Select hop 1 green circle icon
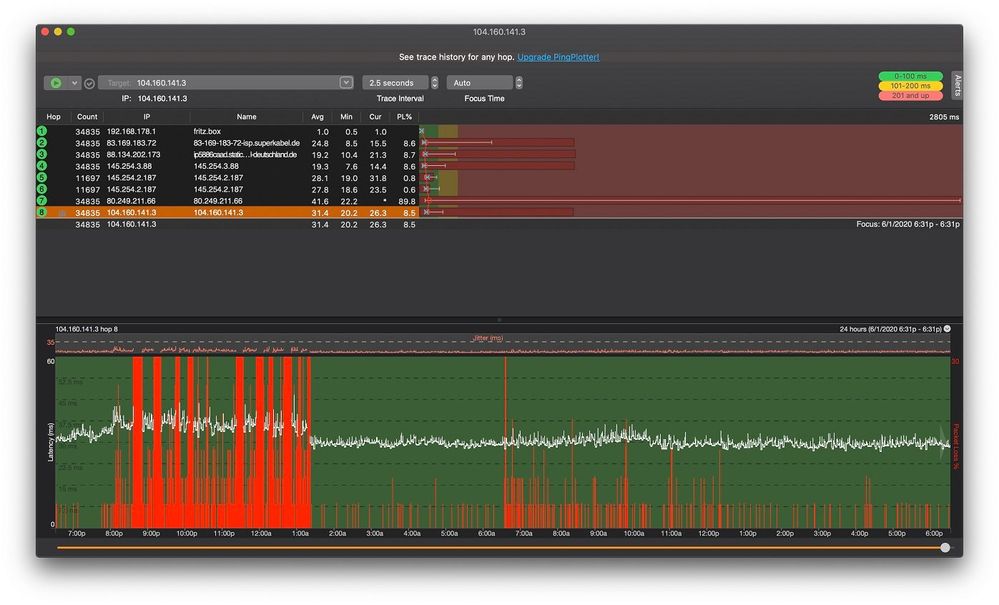999x605 pixels. tap(42, 131)
